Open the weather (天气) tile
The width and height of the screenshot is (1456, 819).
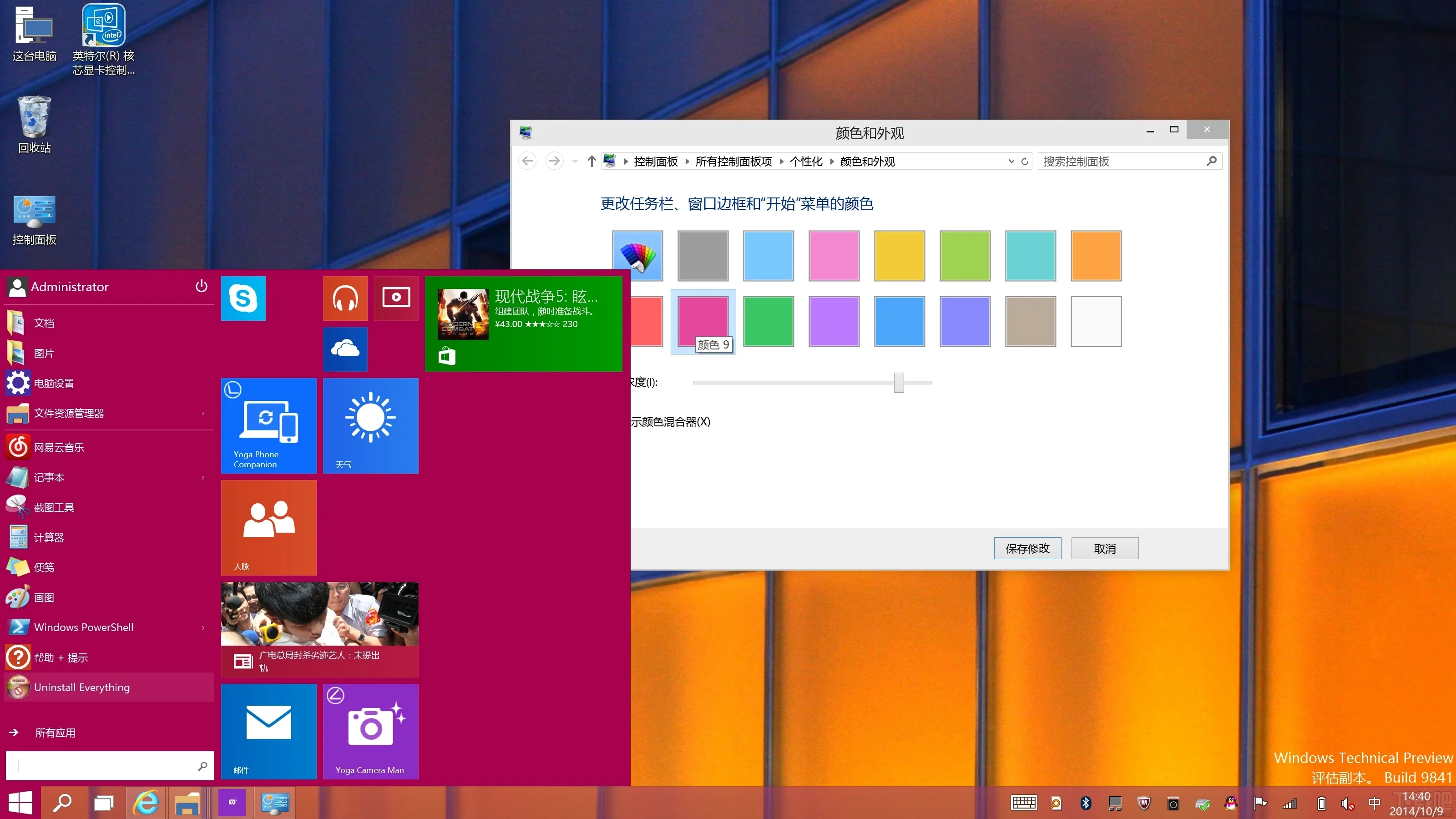pos(371,425)
